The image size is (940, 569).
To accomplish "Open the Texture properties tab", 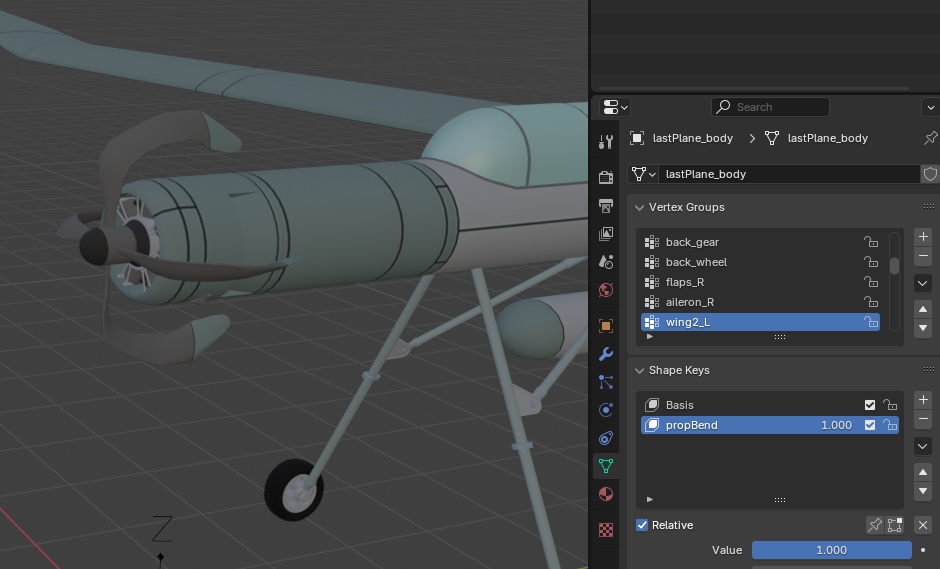I will [605, 530].
